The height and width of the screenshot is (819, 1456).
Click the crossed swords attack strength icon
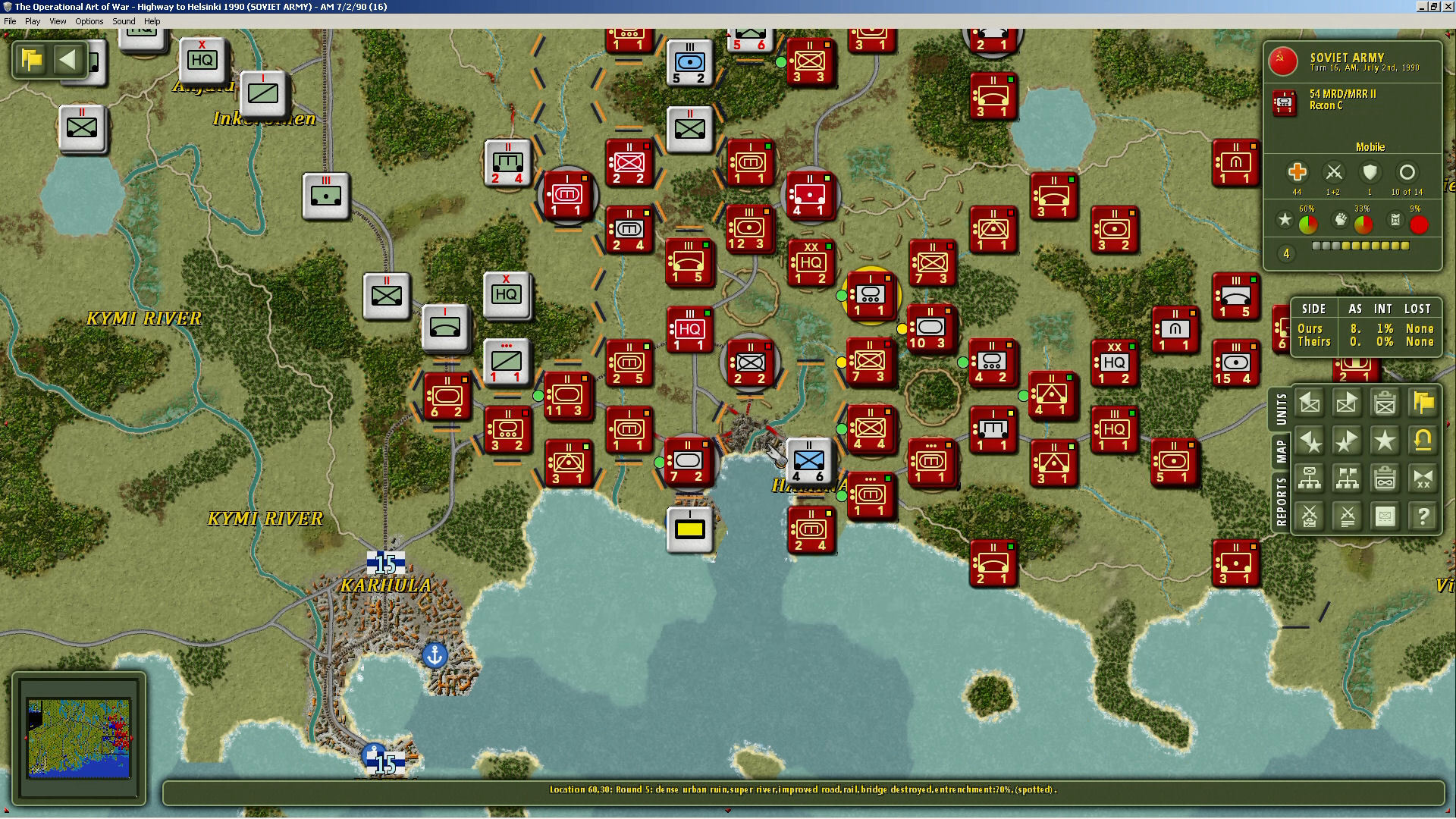(1333, 172)
